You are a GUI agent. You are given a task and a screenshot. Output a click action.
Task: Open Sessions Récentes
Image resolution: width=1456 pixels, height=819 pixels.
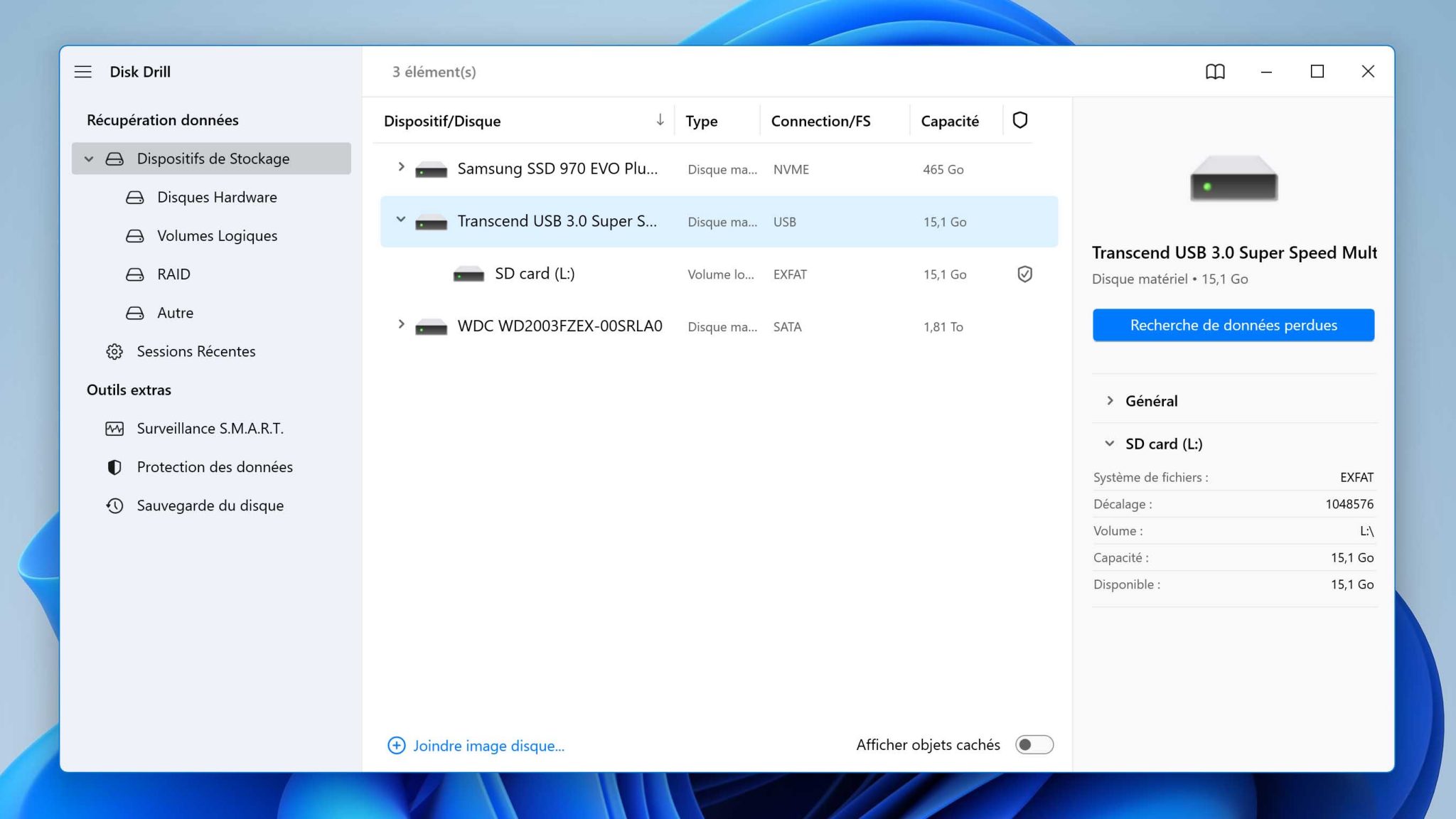point(196,351)
